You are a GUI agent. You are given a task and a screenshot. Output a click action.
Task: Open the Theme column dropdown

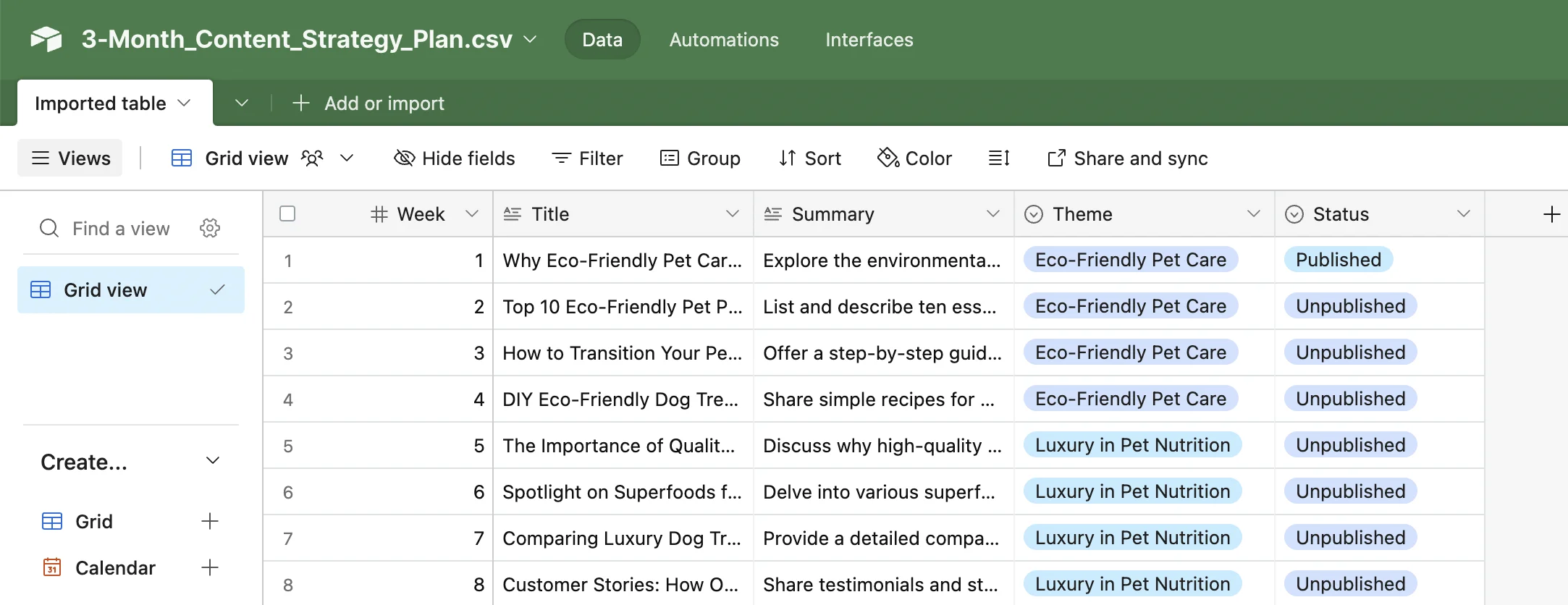click(x=1254, y=213)
